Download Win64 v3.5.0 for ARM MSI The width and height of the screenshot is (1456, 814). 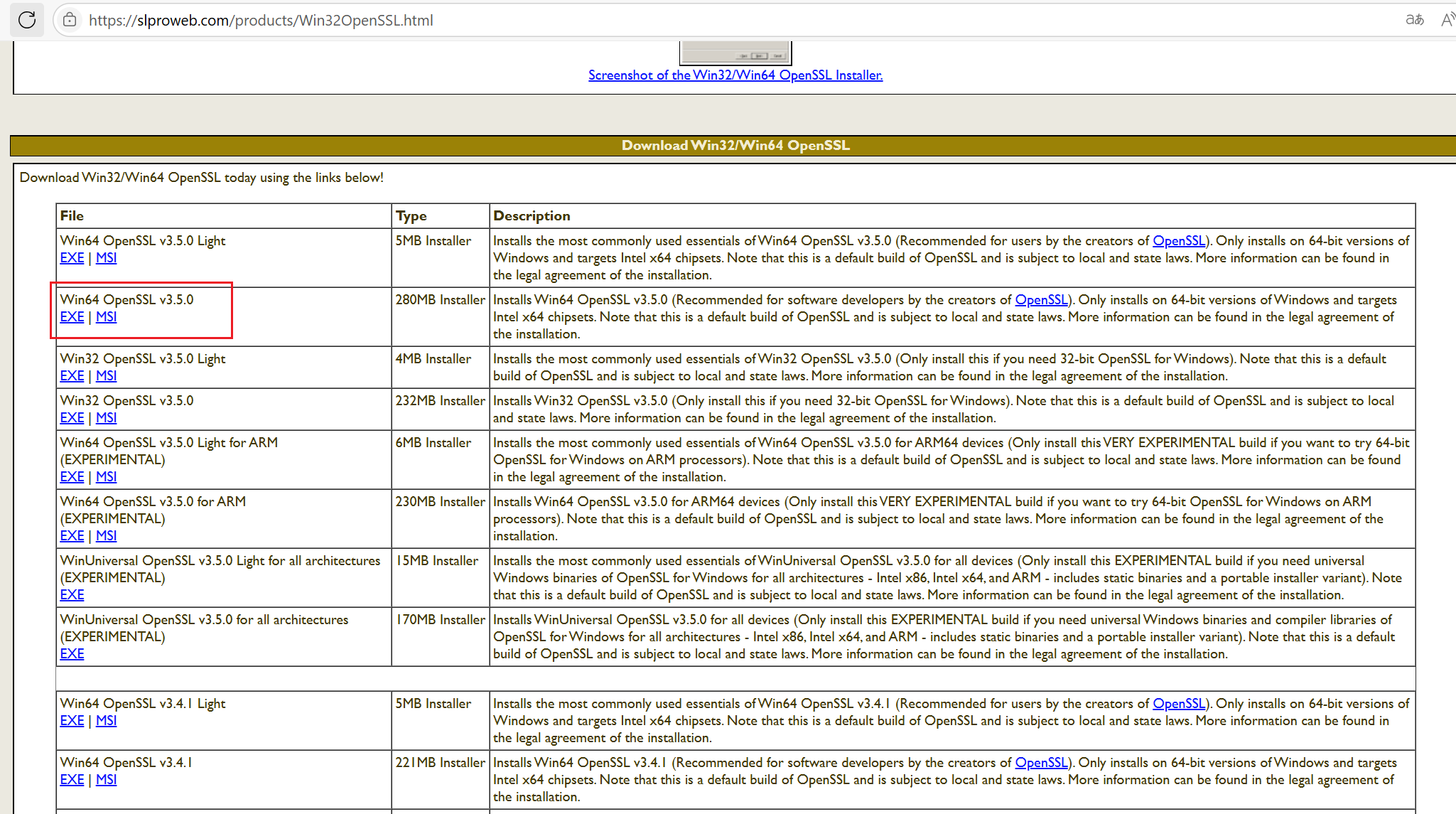(x=106, y=536)
